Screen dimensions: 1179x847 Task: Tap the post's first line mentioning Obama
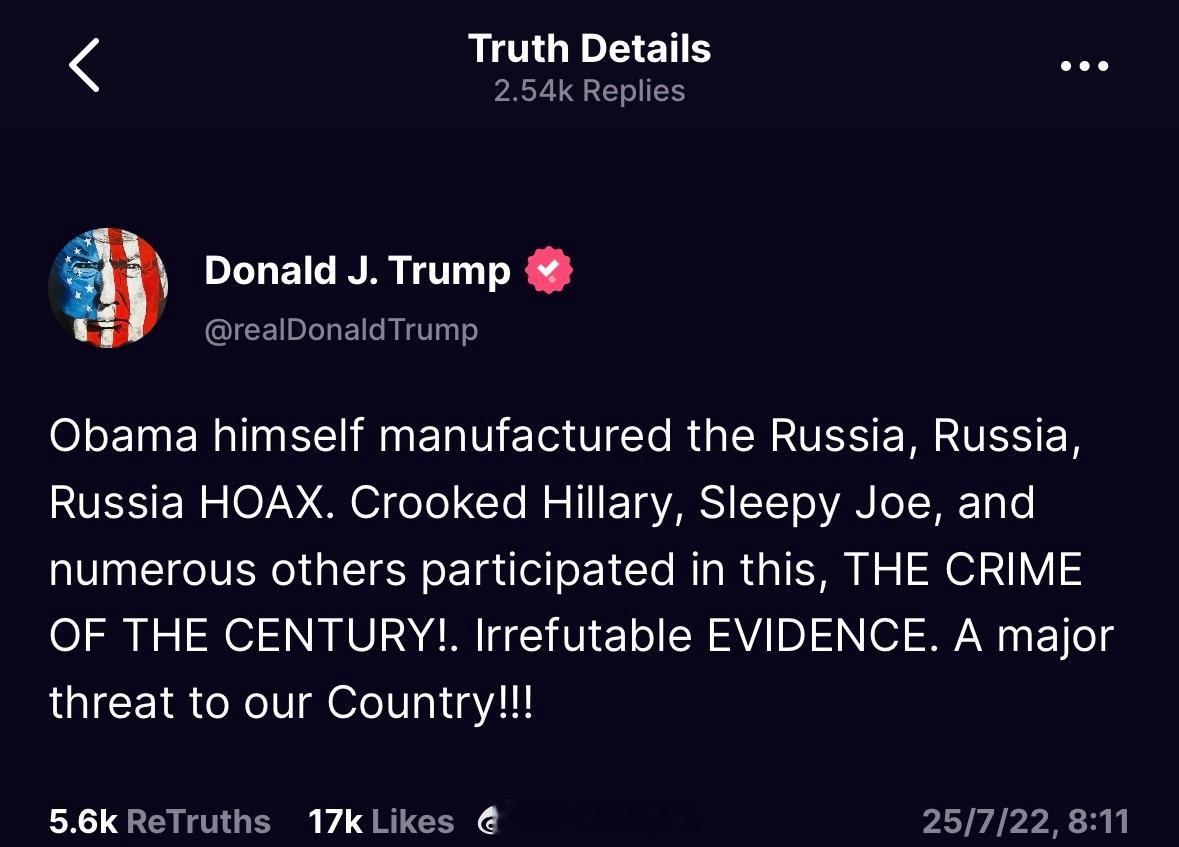coord(565,436)
